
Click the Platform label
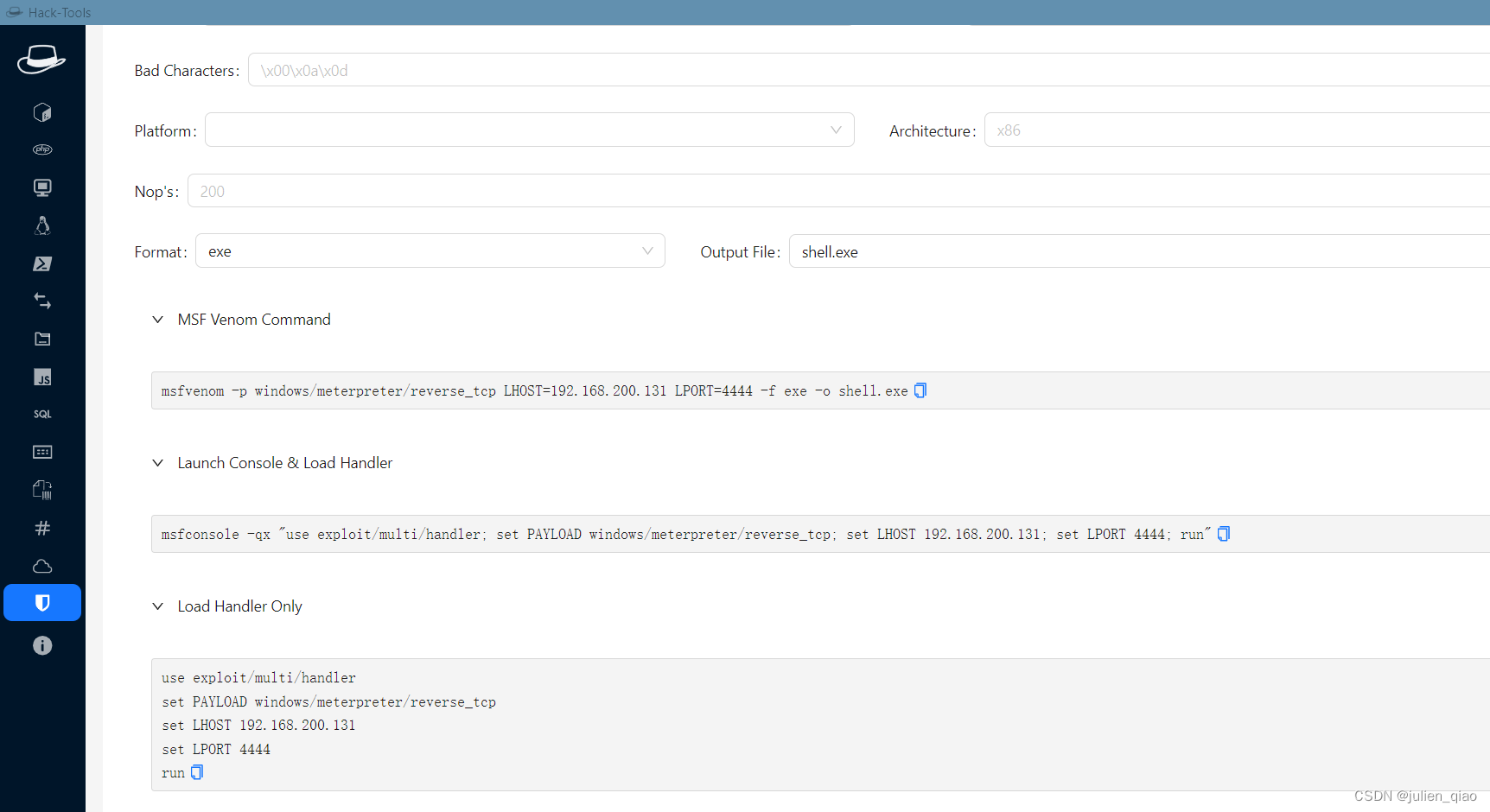click(x=165, y=131)
